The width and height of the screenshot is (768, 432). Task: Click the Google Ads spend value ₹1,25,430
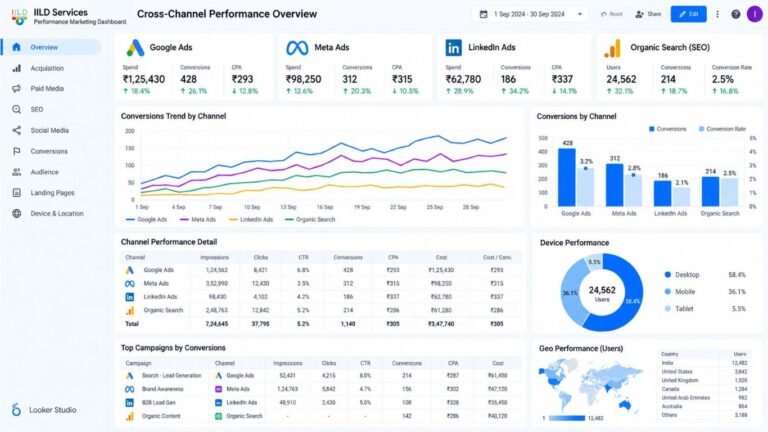[144, 79]
